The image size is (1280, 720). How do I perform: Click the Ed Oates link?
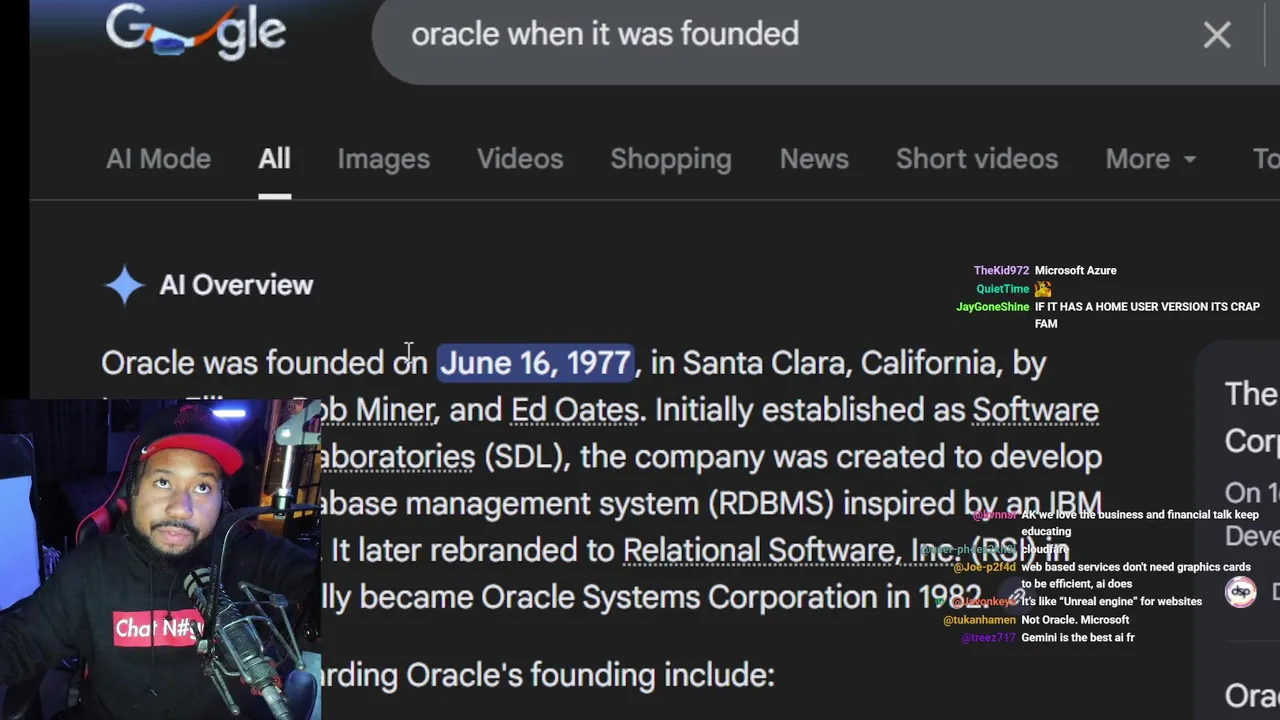click(575, 410)
